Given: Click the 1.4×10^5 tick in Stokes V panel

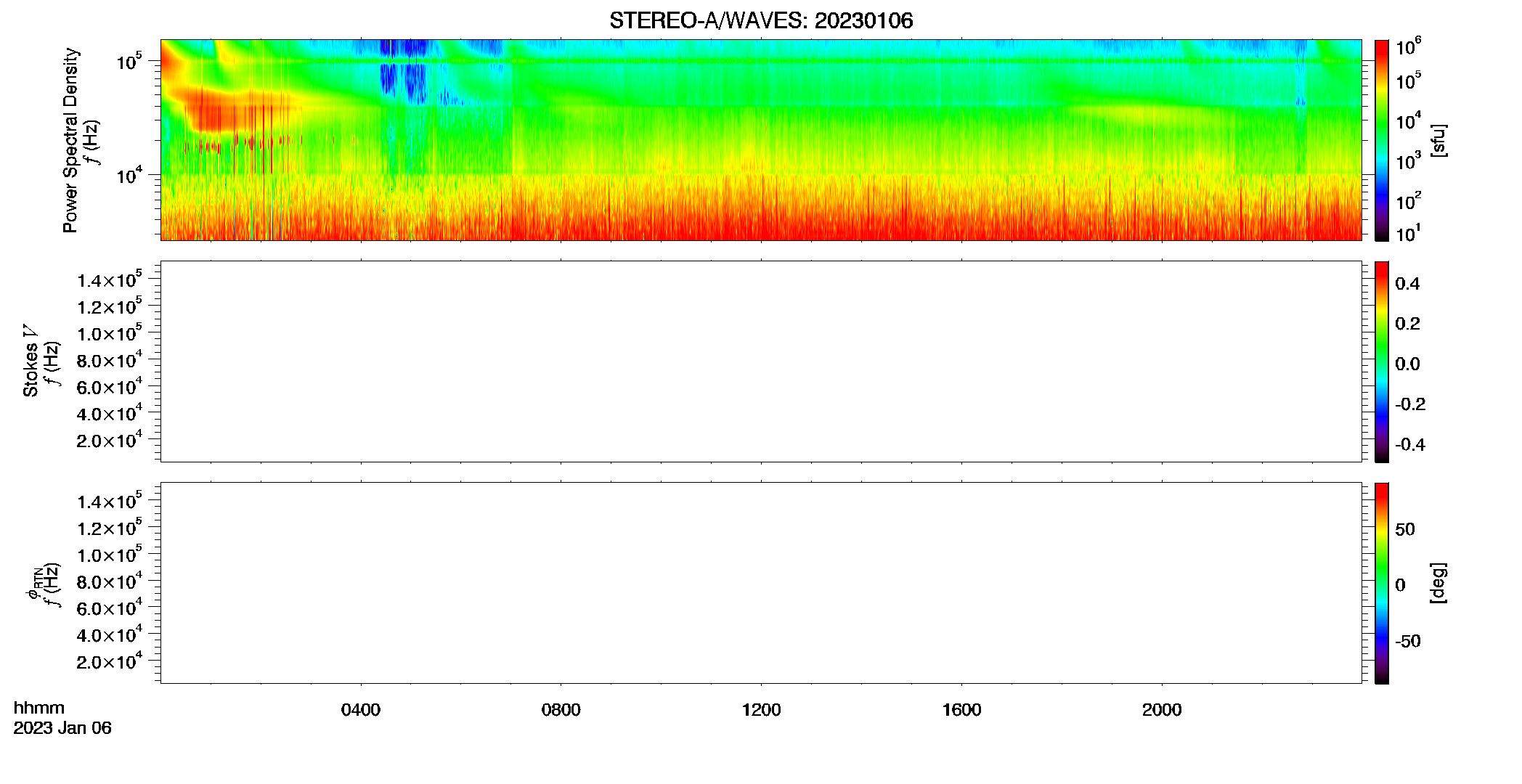Looking at the screenshot, I should click(109, 279).
